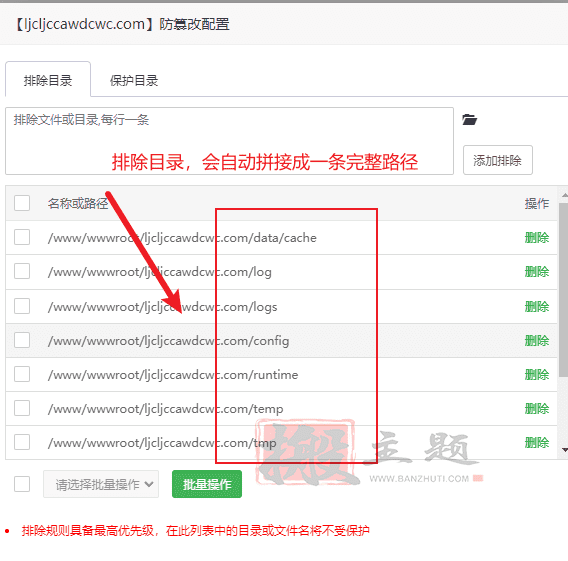Open the 请选择批量操作 dropdown
This screenshot has height=561, width=568.
[x=101, y=484]
